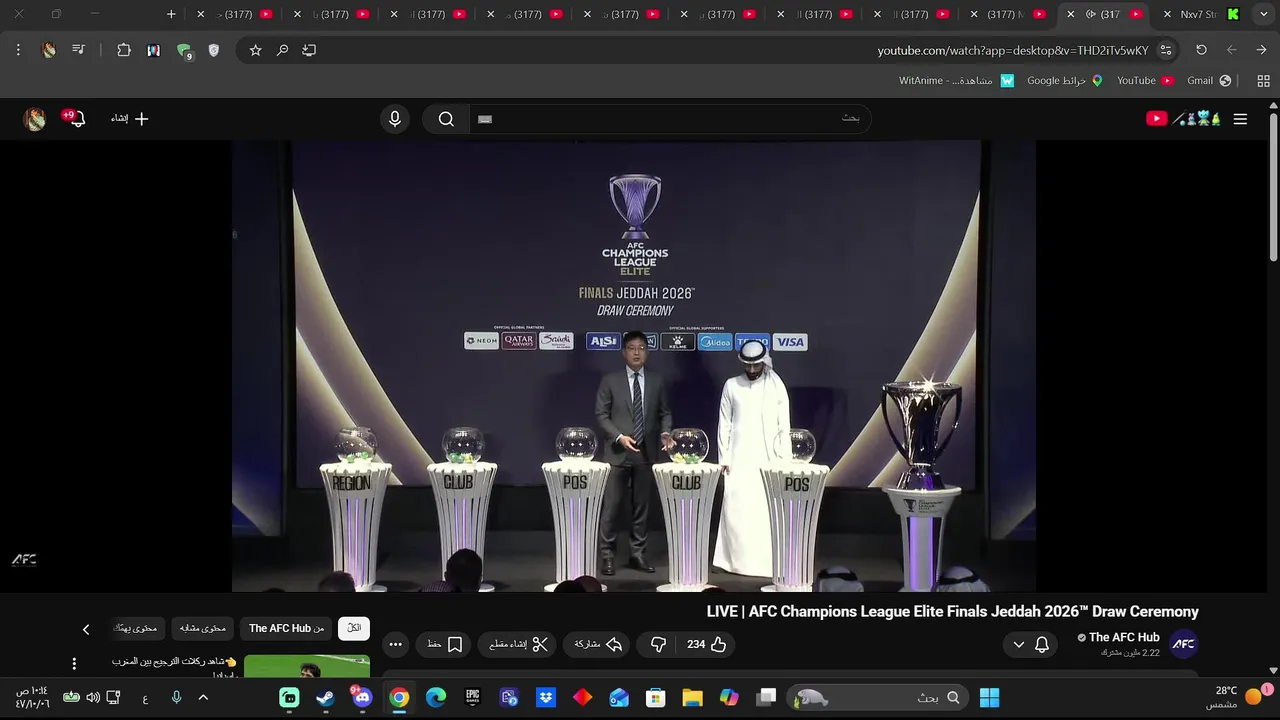The image size is (1280, 720).
Task: Share the video via مشاركة button
Action: [x=599, y=645]
